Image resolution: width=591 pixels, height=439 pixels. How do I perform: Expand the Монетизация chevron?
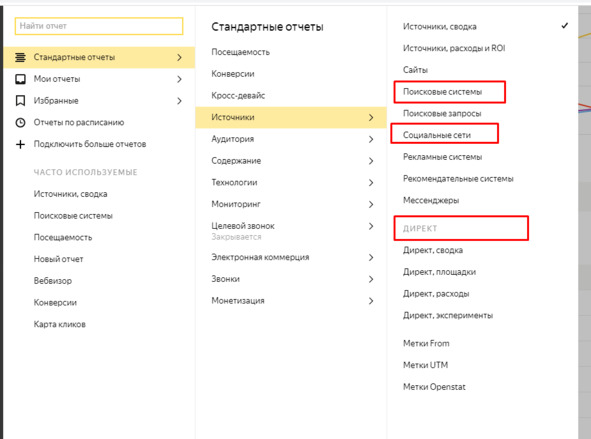(x=371, y=301)
